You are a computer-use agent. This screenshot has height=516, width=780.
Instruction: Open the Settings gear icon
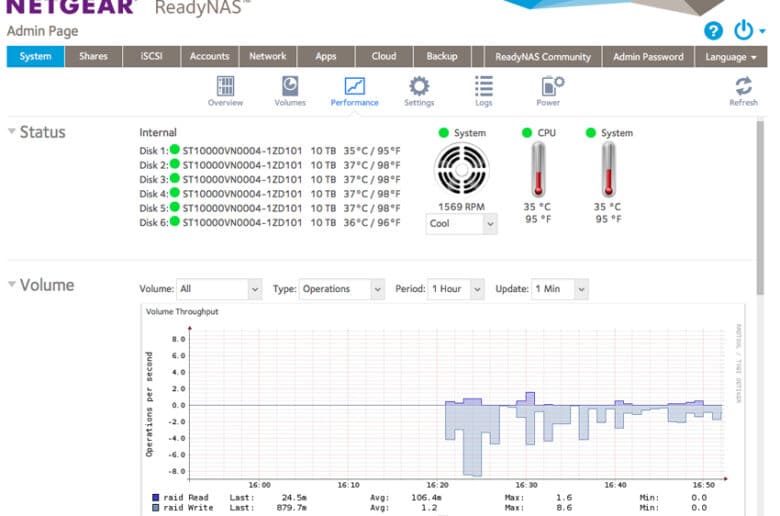[419, 86]
